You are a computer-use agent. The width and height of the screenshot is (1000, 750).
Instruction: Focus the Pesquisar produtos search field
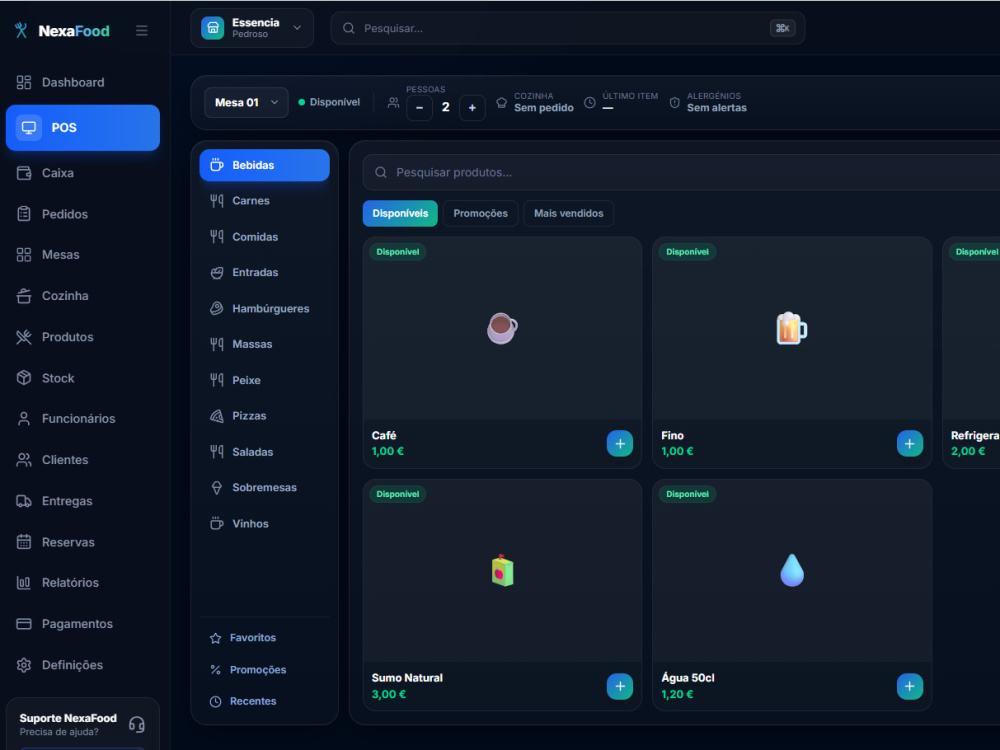pyautogui.click(x=681, y=172)
